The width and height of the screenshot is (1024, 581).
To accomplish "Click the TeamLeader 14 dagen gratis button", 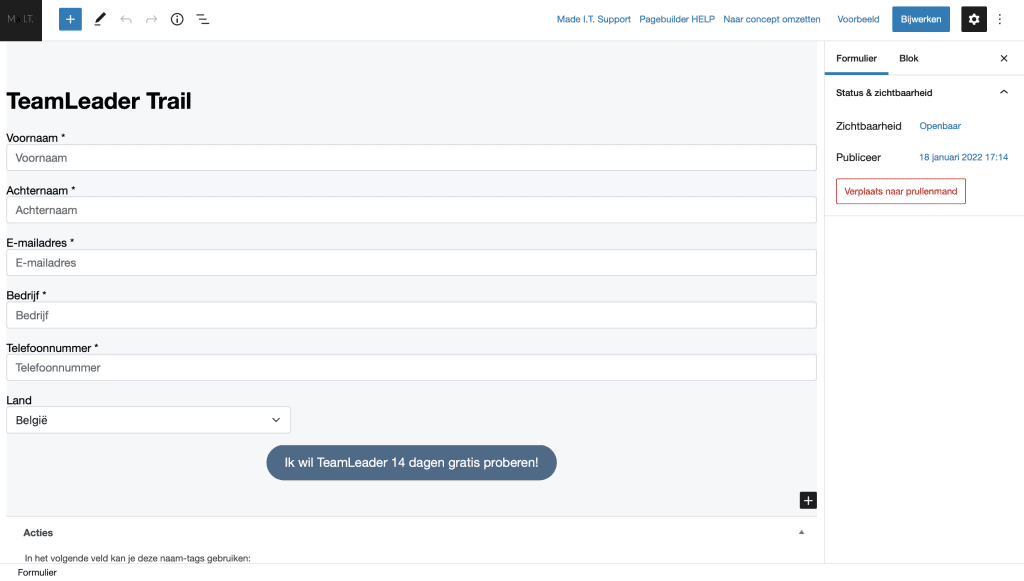I will click(x=411, y=462).
